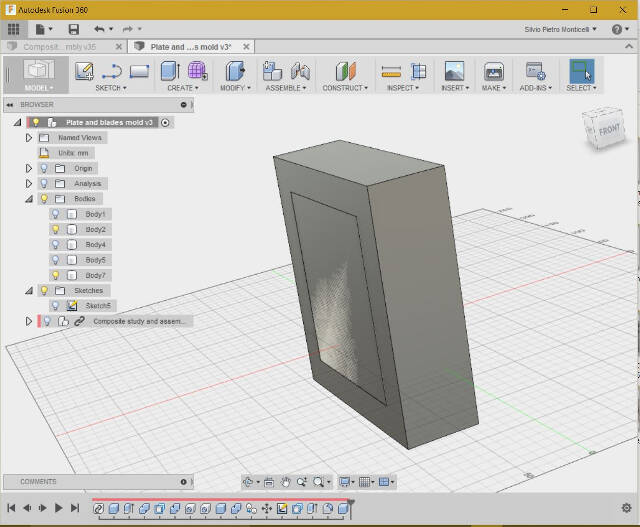The image size is (640, 527).
Task: Click the Make 3D print icon
Action: click(494, 71)
